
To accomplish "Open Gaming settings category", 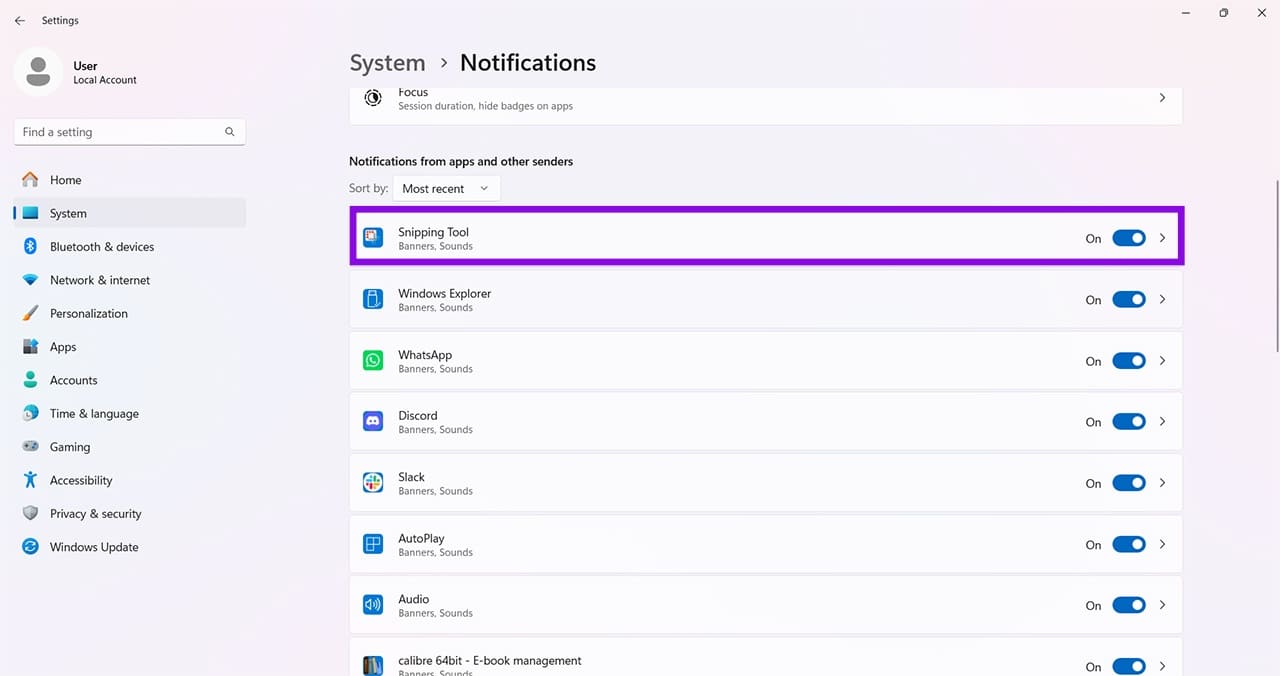I will click(x=130, y=447).
